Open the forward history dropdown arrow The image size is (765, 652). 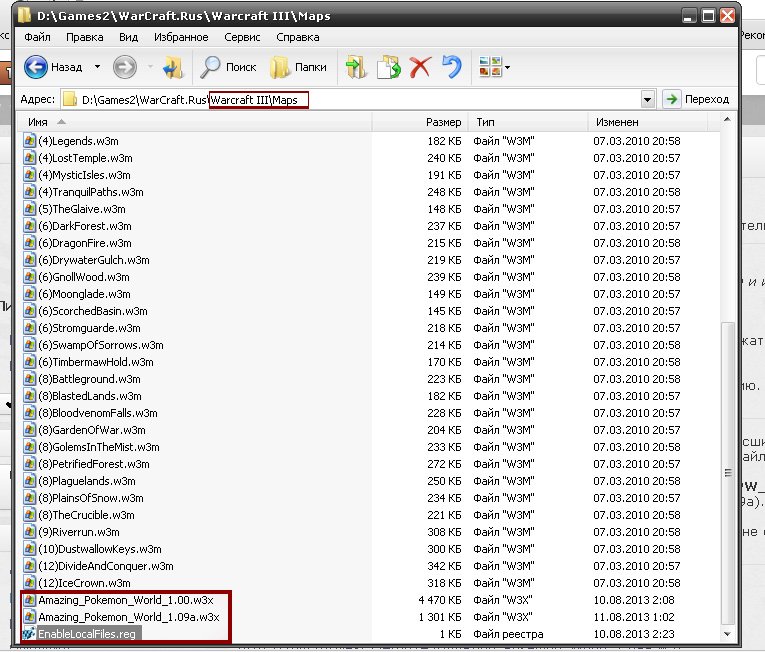pyautogui.click(x=150, y=66)
